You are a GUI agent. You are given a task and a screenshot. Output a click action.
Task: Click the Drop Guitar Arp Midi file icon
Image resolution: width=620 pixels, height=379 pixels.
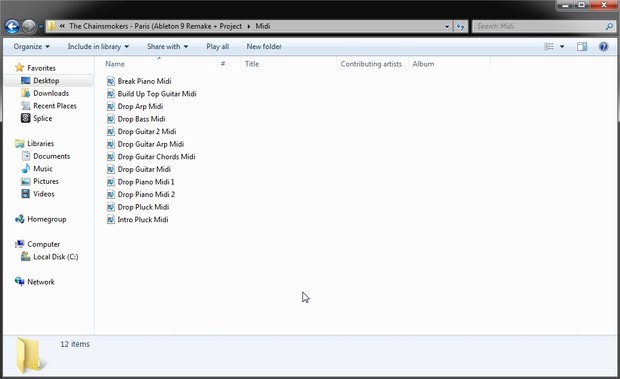pos(111,144)
